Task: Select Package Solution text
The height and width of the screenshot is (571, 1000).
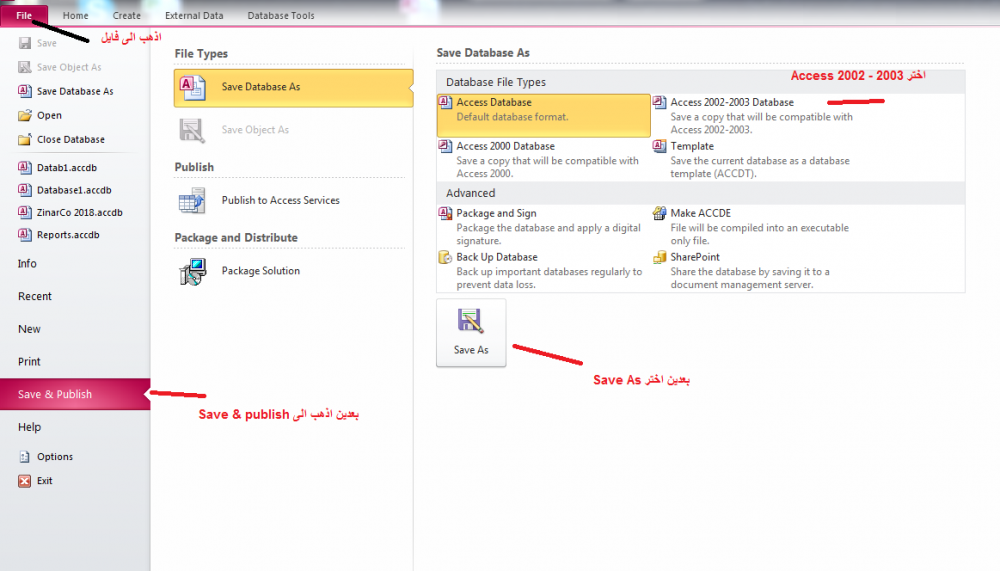Action: 261,271
